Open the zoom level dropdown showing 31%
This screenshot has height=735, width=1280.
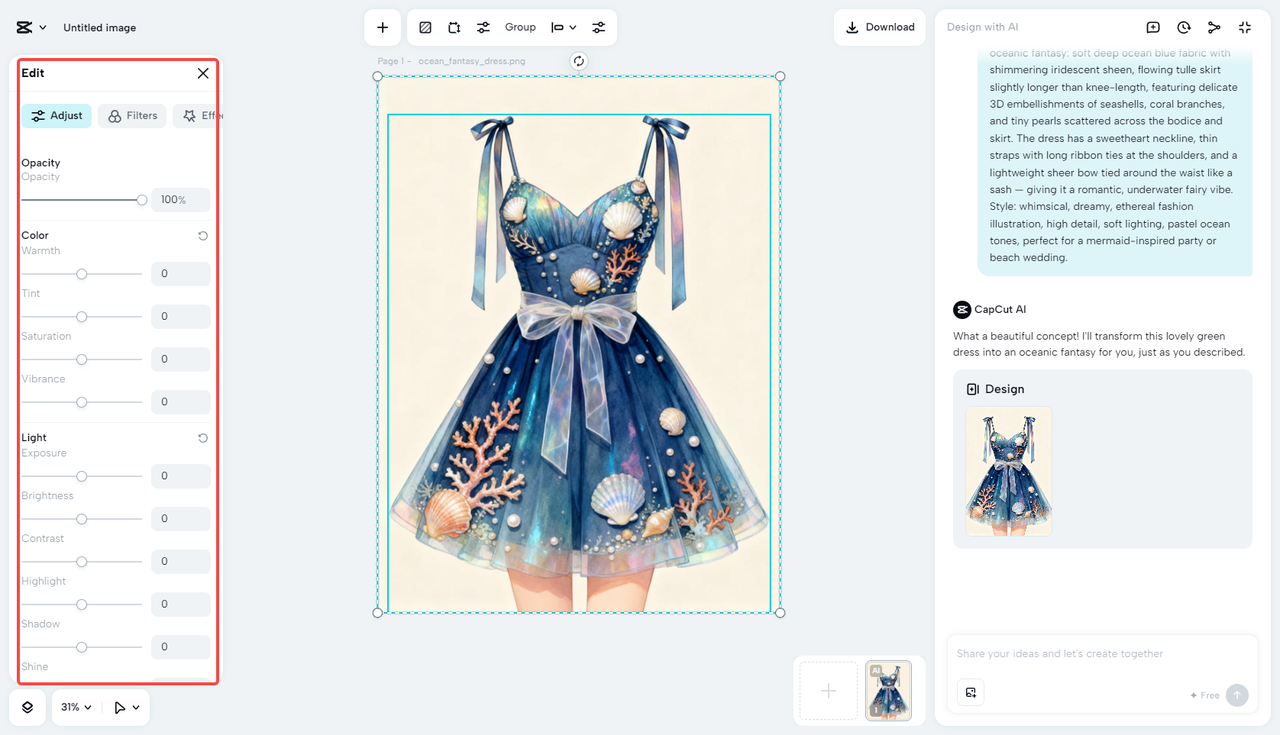coord(75,707)
